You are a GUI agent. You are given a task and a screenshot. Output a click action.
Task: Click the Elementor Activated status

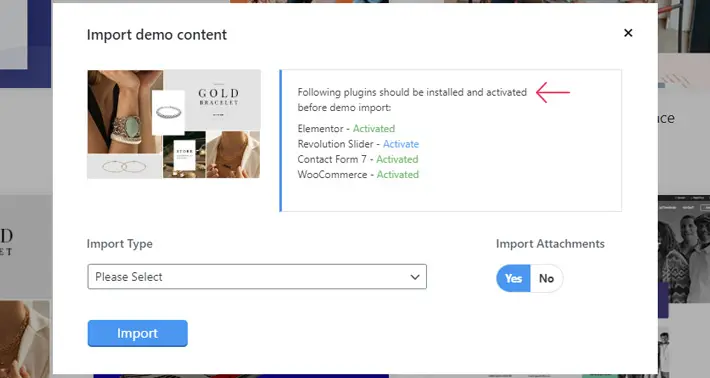point(374,129)
